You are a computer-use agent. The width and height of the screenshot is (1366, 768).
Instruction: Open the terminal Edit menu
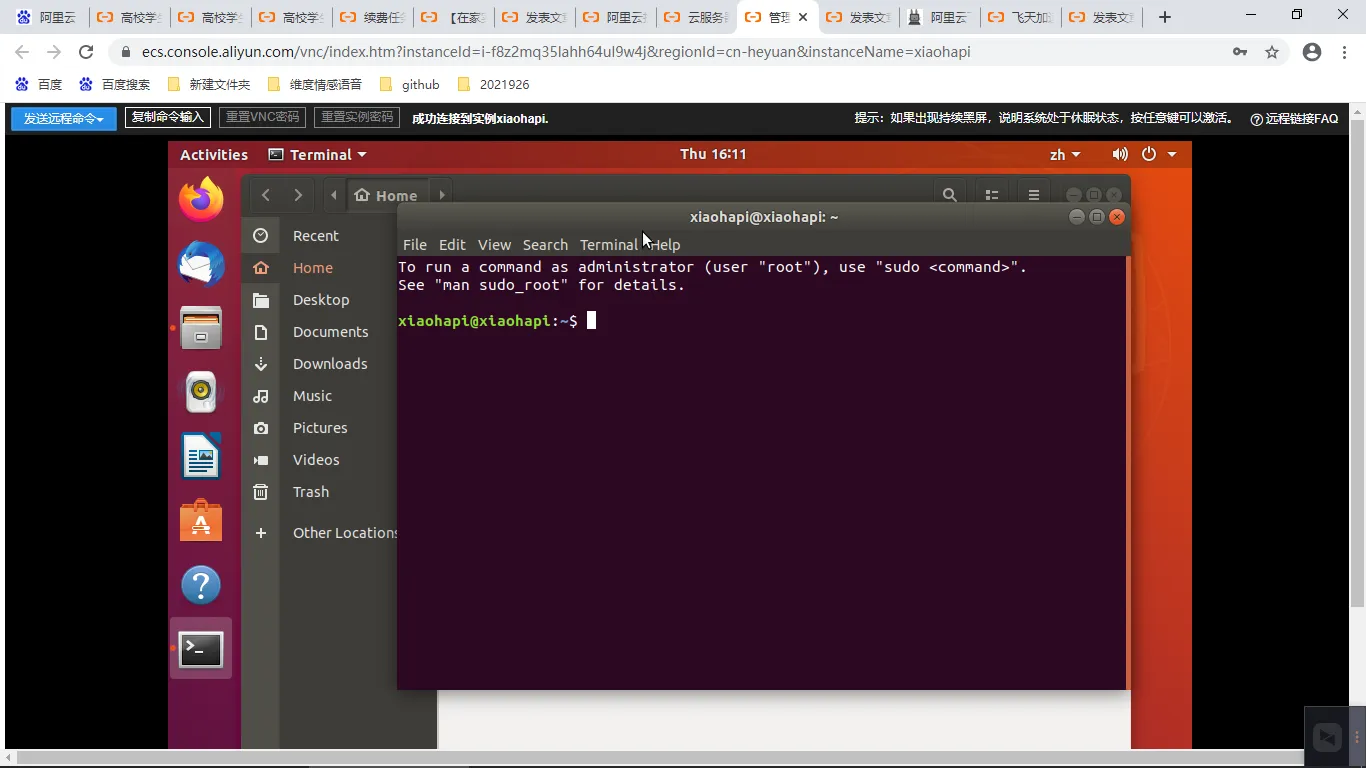coord(452,245)
